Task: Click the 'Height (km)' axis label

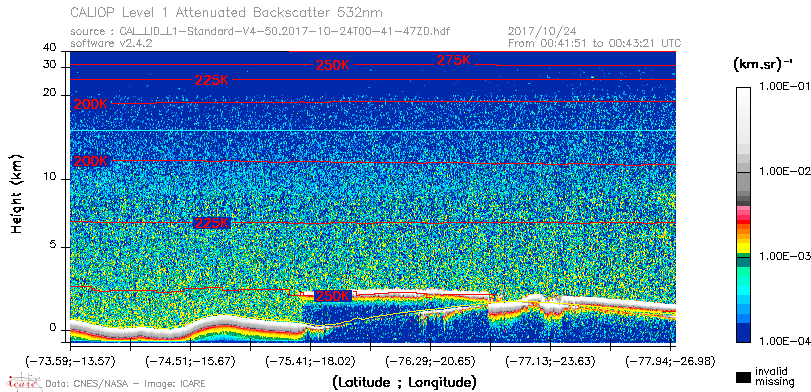Action: pyautogui.click(x=17, y=193)
